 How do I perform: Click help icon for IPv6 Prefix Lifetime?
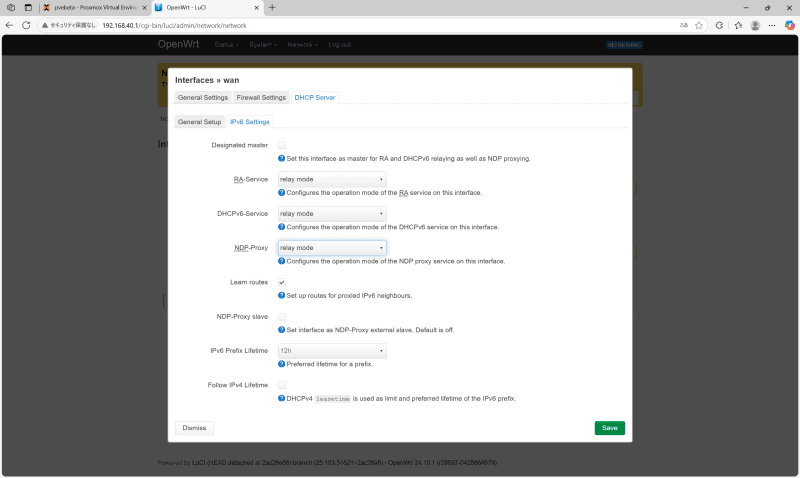click(281, 364)
